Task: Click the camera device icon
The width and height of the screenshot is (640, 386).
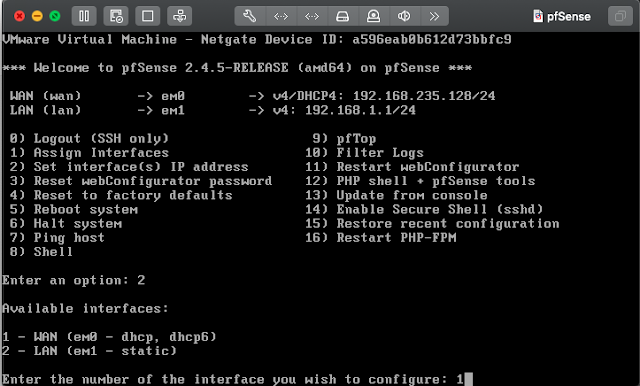Action: pyautogui.click(x=373, y=16)
